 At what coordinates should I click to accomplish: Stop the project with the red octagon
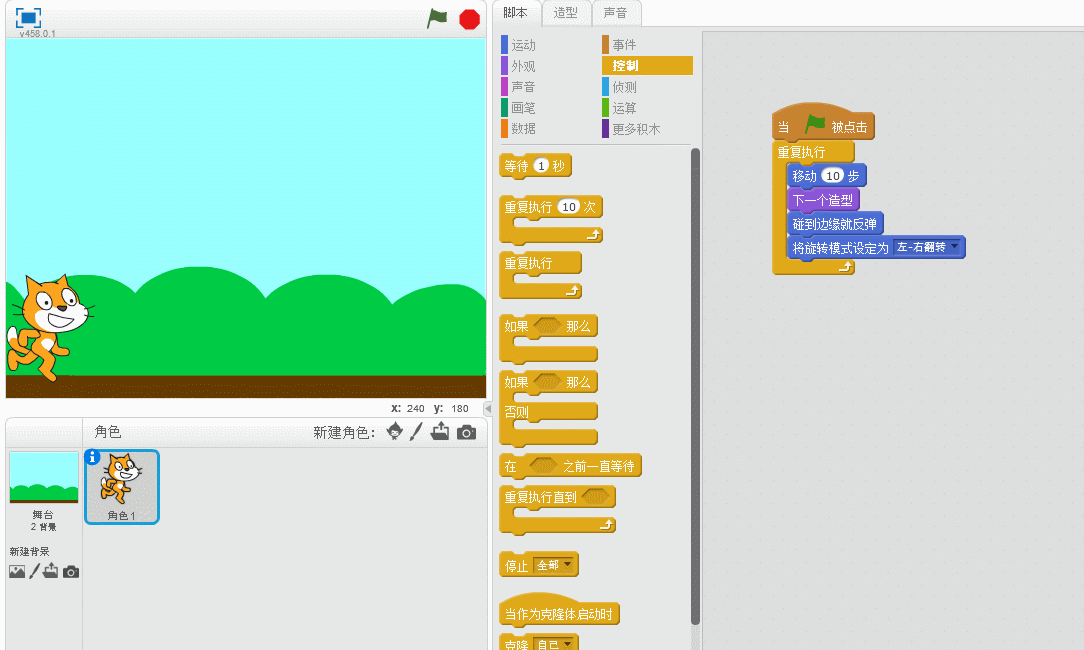tap(469, 19)
